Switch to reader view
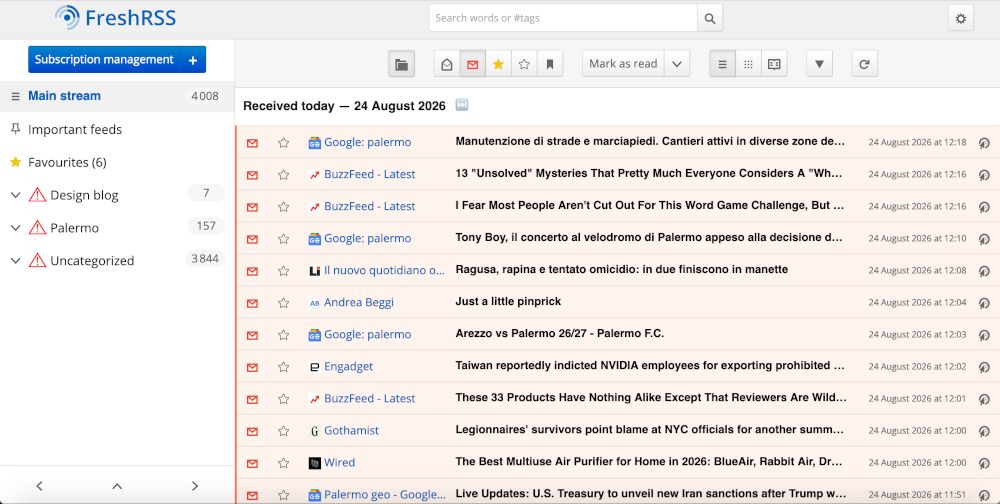Viewport: 1000px width, 504px height. [x=774, y=64]
